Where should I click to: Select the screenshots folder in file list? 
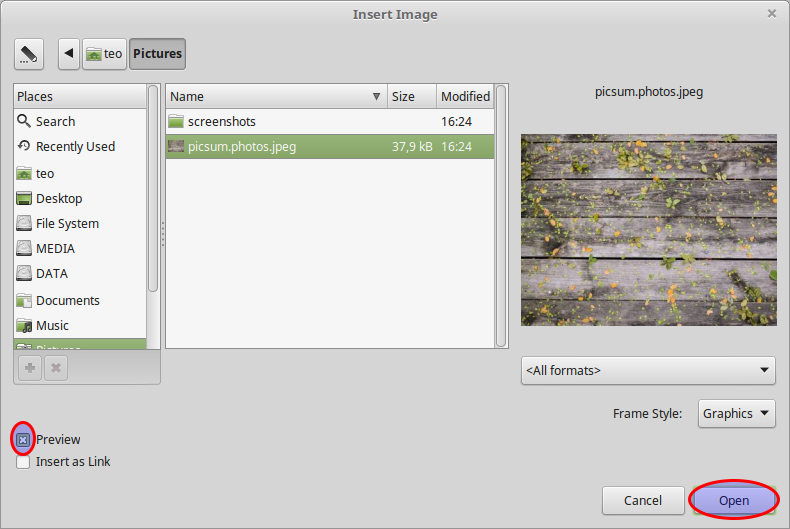222,121
